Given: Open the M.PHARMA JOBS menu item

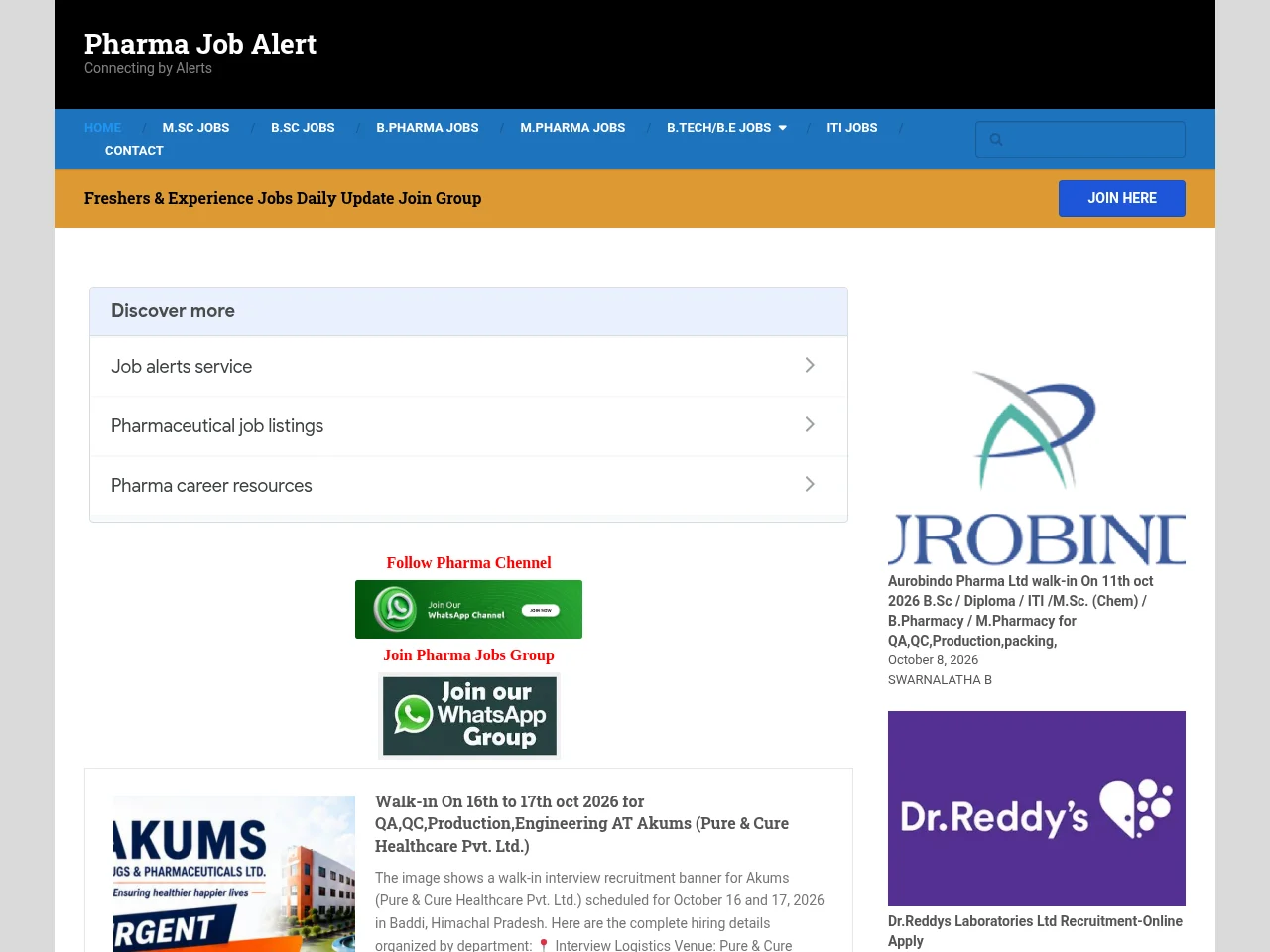Looking at the screenshot, I should pos(572,128).
